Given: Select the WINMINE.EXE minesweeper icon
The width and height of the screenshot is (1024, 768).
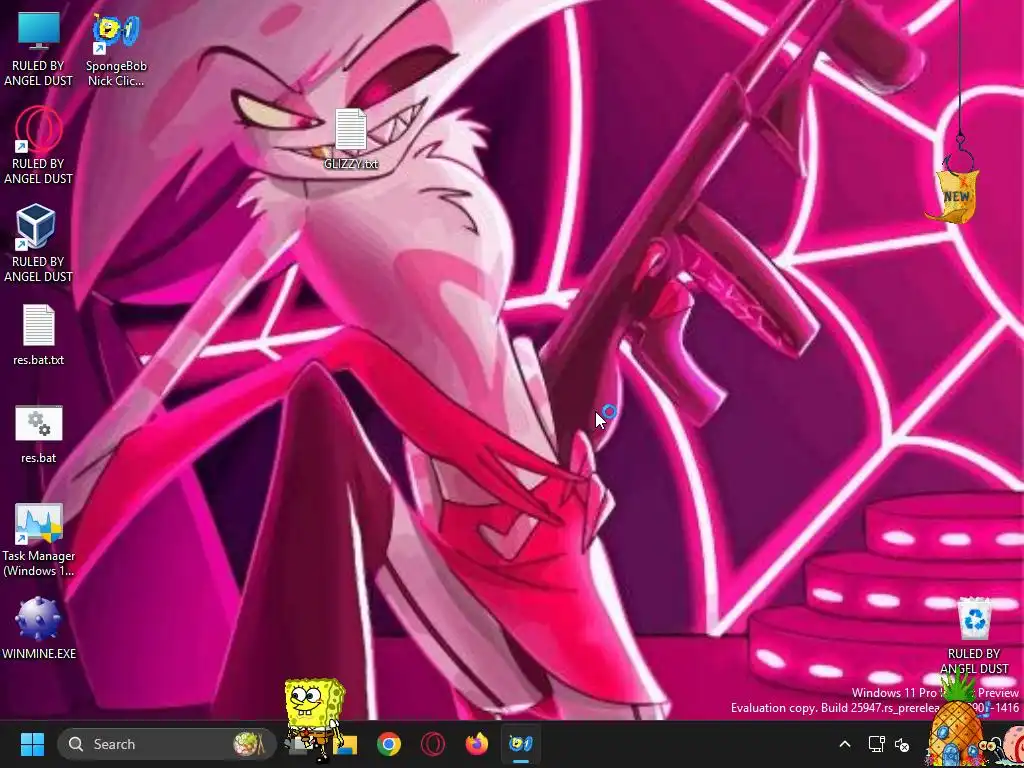Looking at the screenshot, I should click(x=38, y=619).
